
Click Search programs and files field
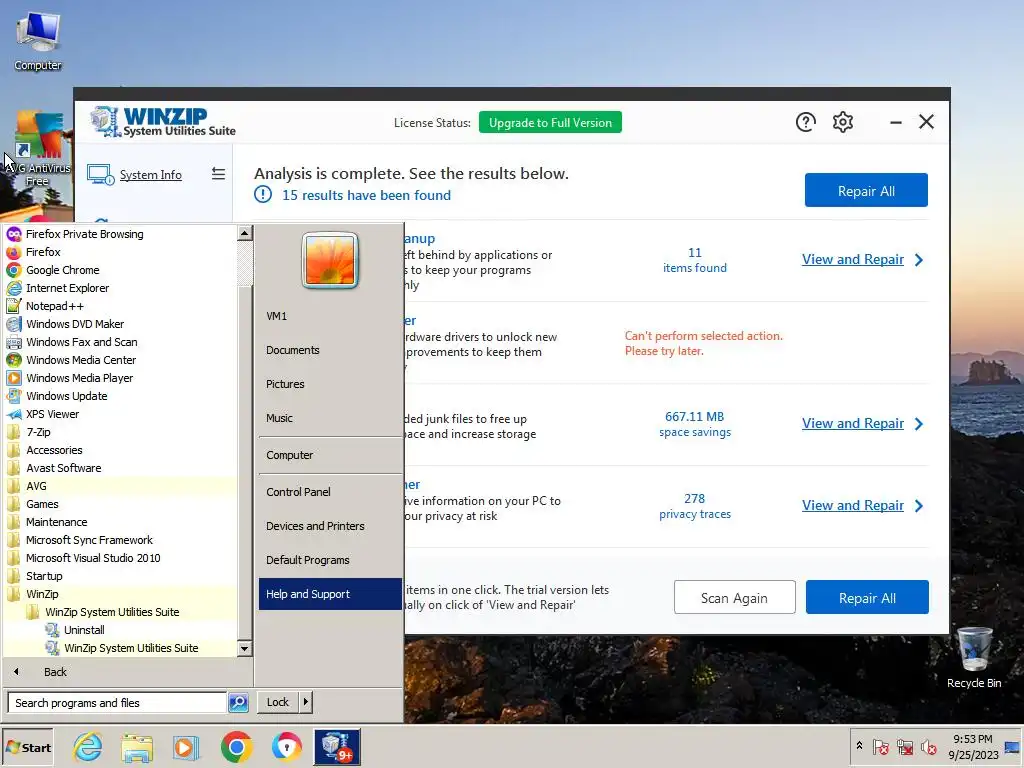point(118,703)
